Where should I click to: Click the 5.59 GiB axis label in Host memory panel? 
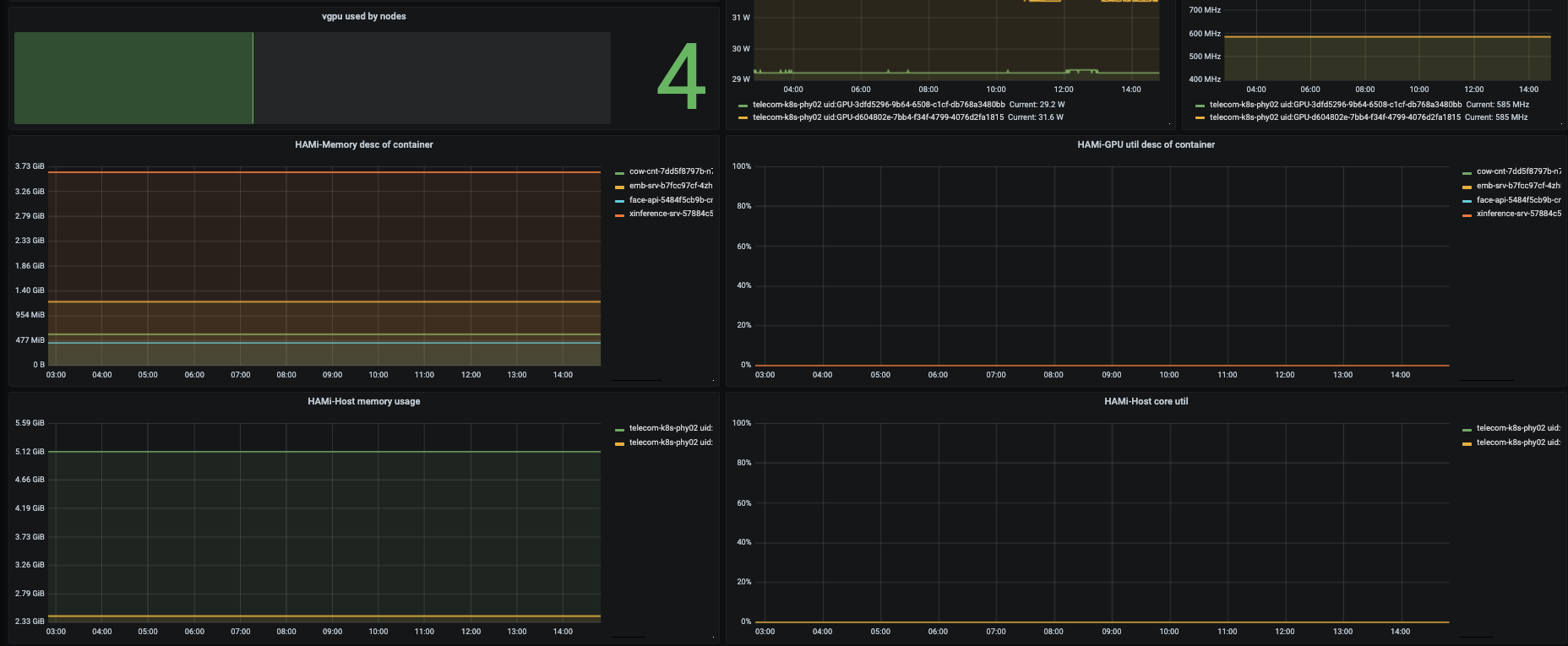tap(30, 423)
